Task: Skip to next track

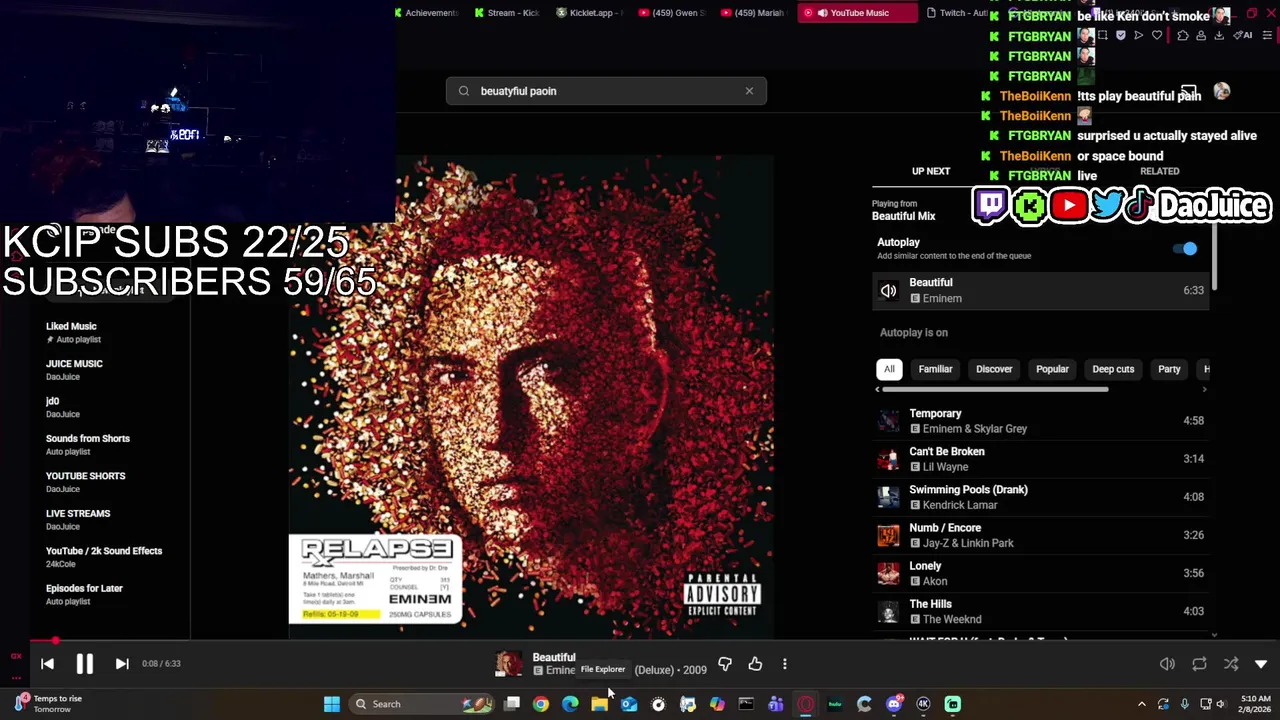Action: [122, 663]
